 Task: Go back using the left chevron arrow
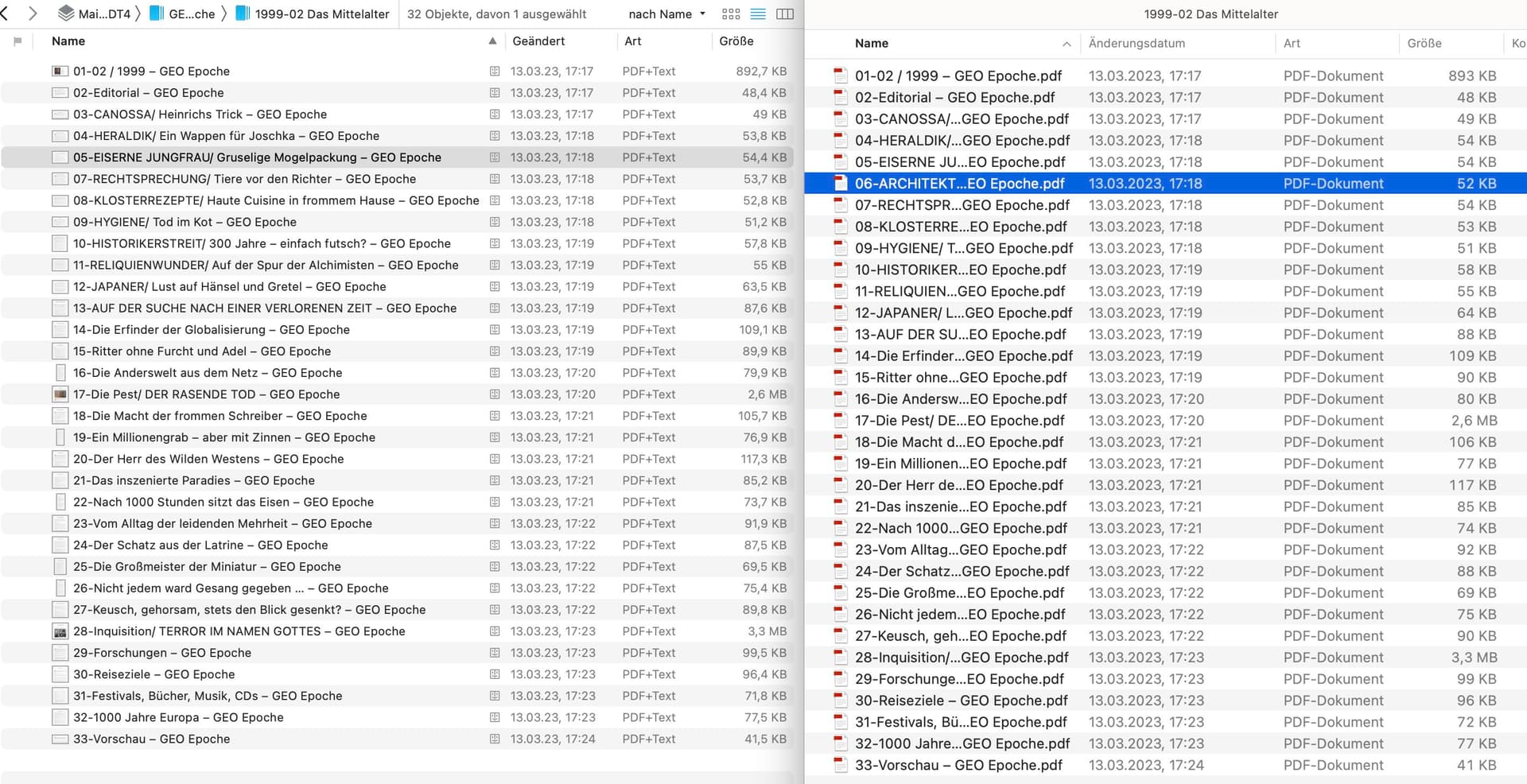pyautogui.click(x=4, y=14)
